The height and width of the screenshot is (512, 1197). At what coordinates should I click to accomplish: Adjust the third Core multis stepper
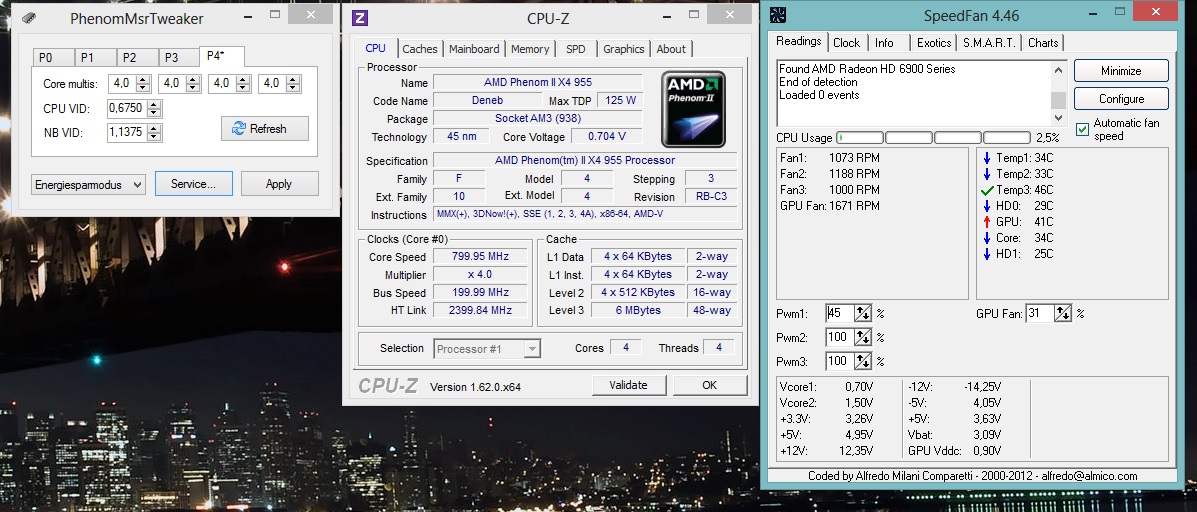coord(244,83)
